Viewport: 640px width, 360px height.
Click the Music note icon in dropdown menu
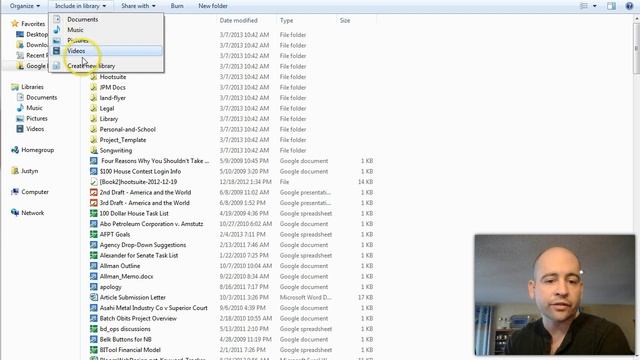57,29
